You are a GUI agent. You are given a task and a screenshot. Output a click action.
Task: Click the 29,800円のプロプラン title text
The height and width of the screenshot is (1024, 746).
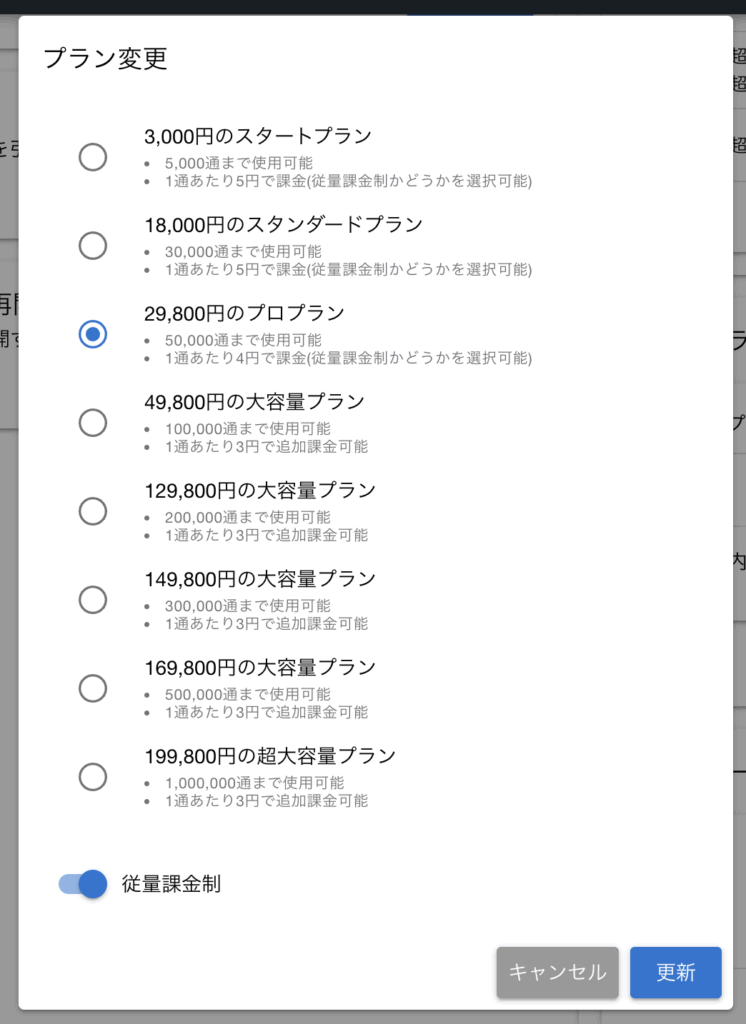(x=244, y=314)
